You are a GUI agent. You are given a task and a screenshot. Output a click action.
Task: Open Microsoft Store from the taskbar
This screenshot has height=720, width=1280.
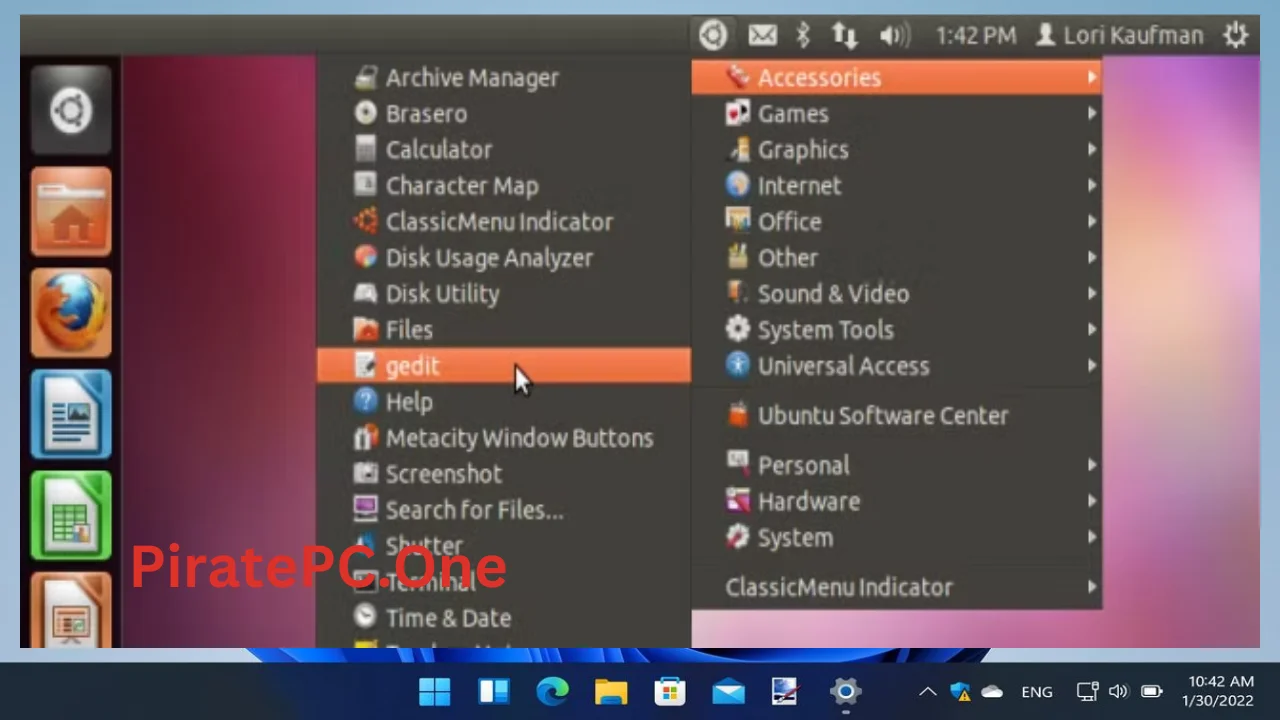click(x=669, y=691)
